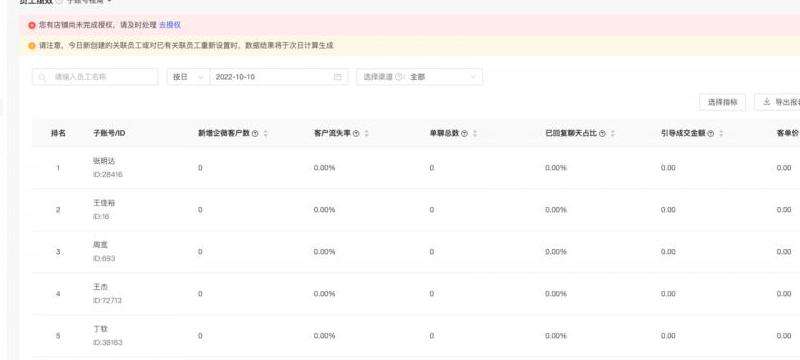
Task: Select employee name in rank 3 row
Action: point(101,245)
